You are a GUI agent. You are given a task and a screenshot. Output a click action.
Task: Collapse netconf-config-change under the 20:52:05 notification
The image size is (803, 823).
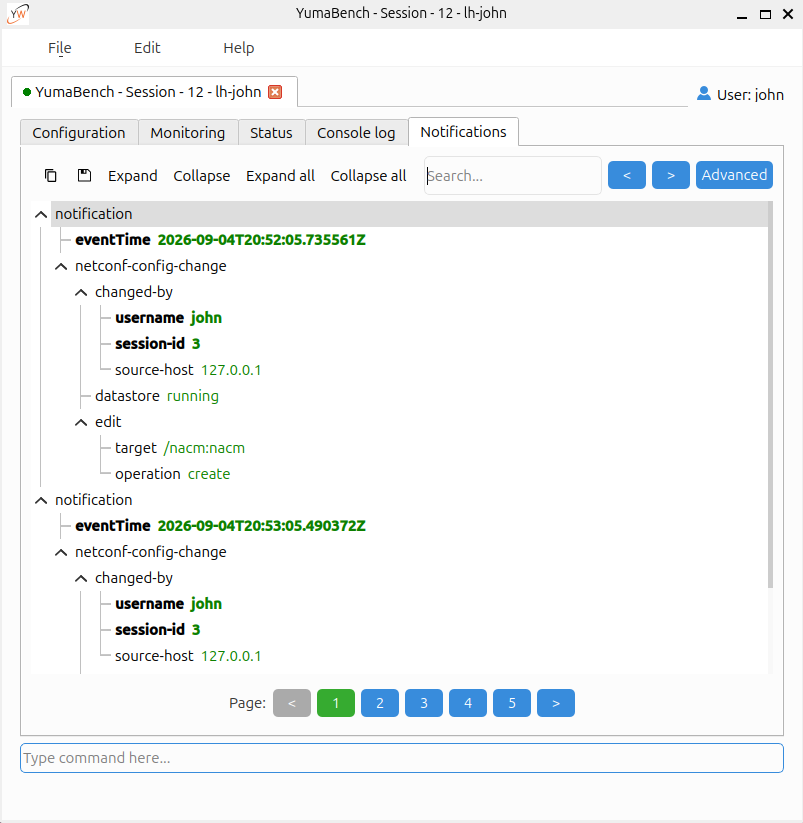[61, 267]
